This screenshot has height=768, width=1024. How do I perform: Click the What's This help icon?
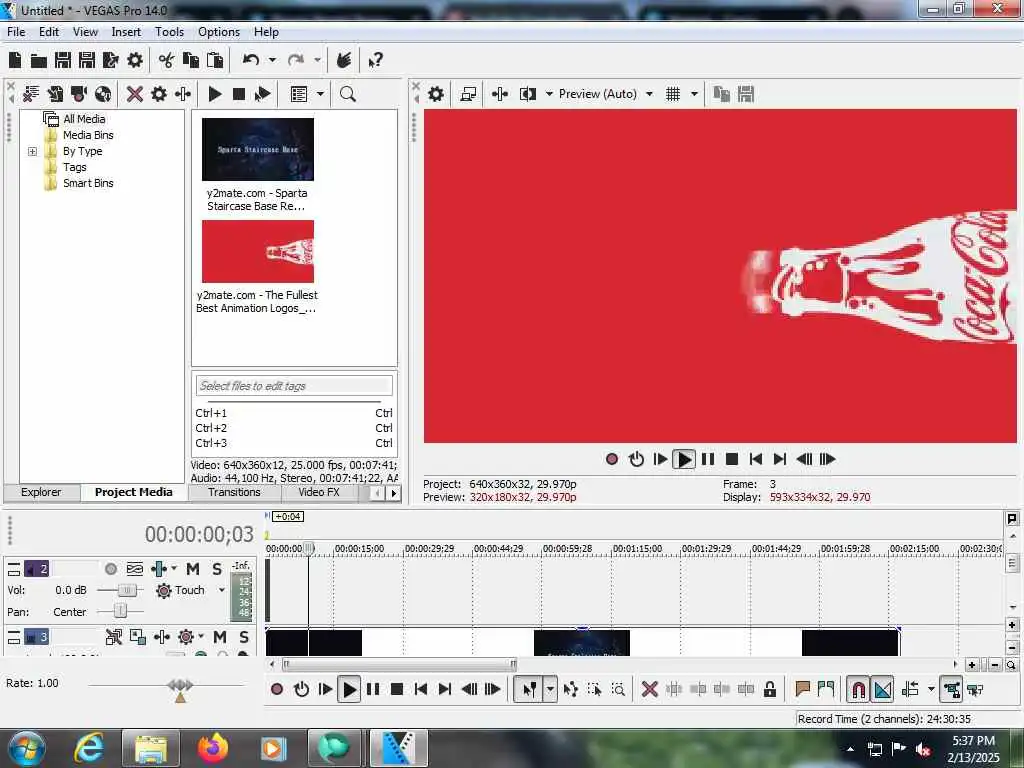(375, 61)
